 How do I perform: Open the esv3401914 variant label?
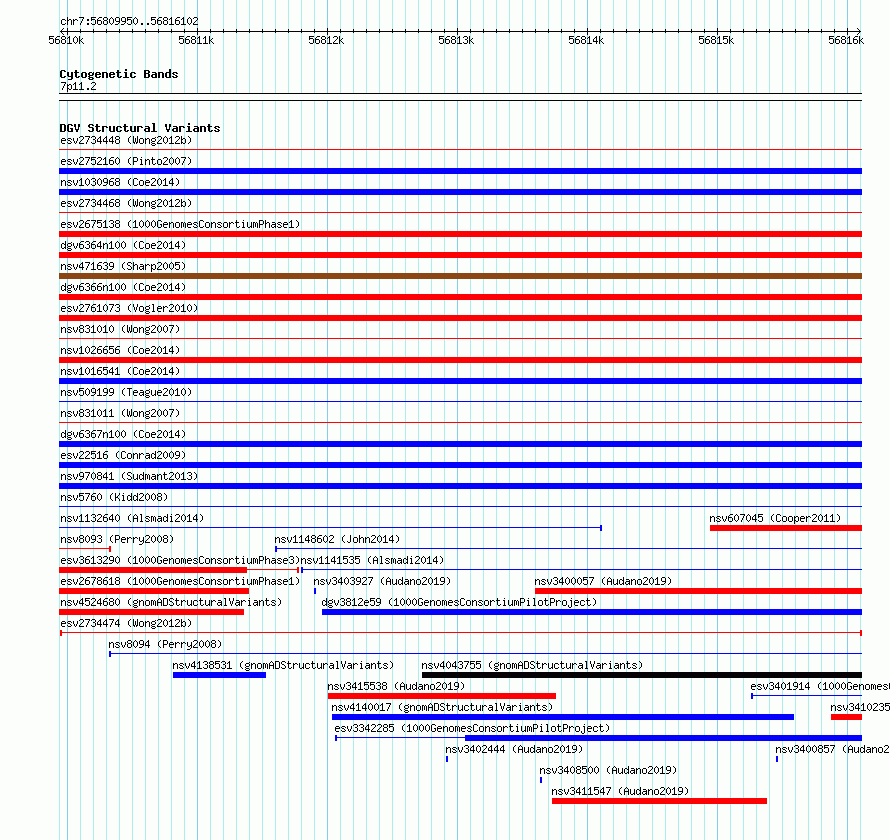coord(820,686)
